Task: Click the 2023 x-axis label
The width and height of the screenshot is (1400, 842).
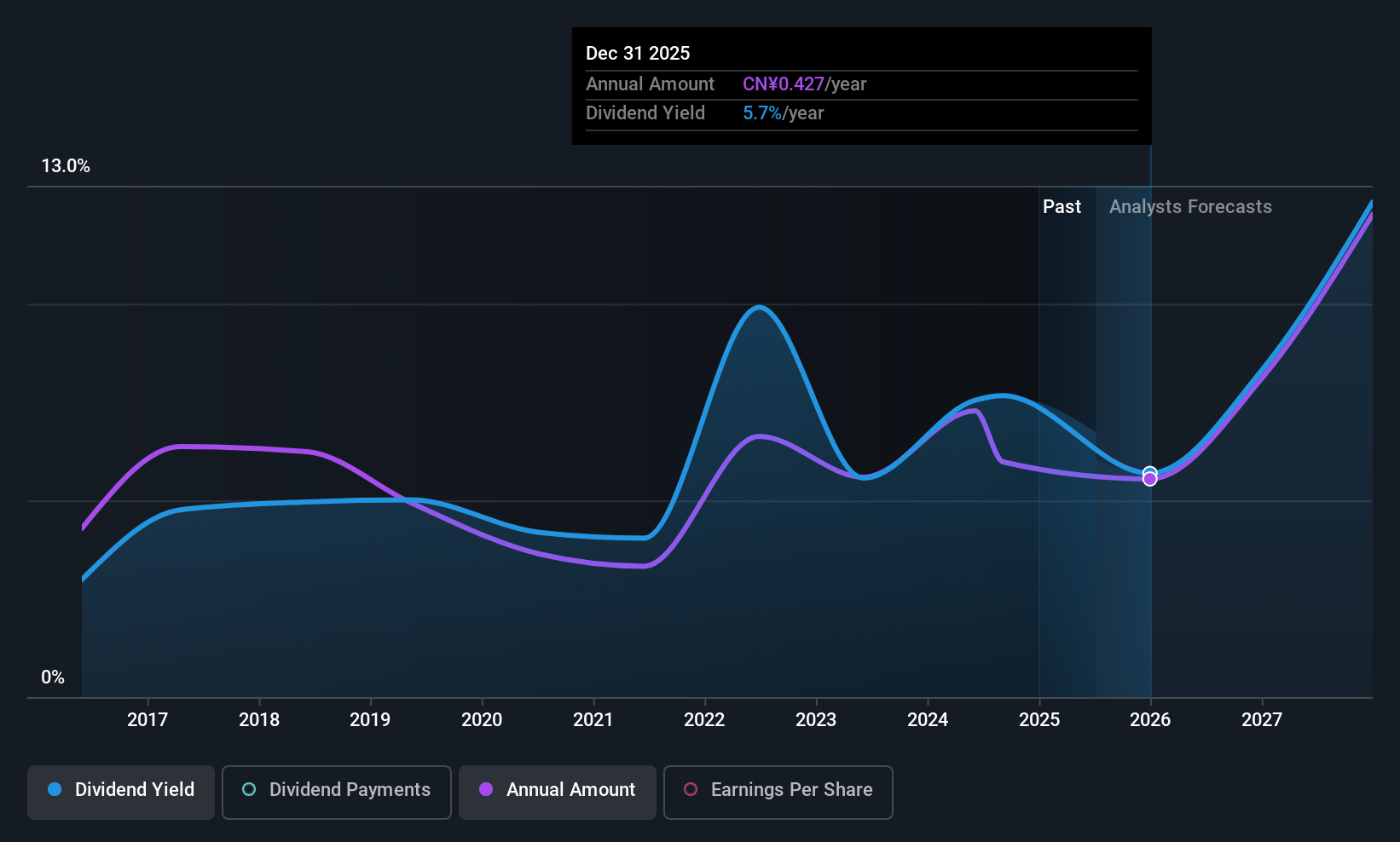Action: [x=816, y=720]
